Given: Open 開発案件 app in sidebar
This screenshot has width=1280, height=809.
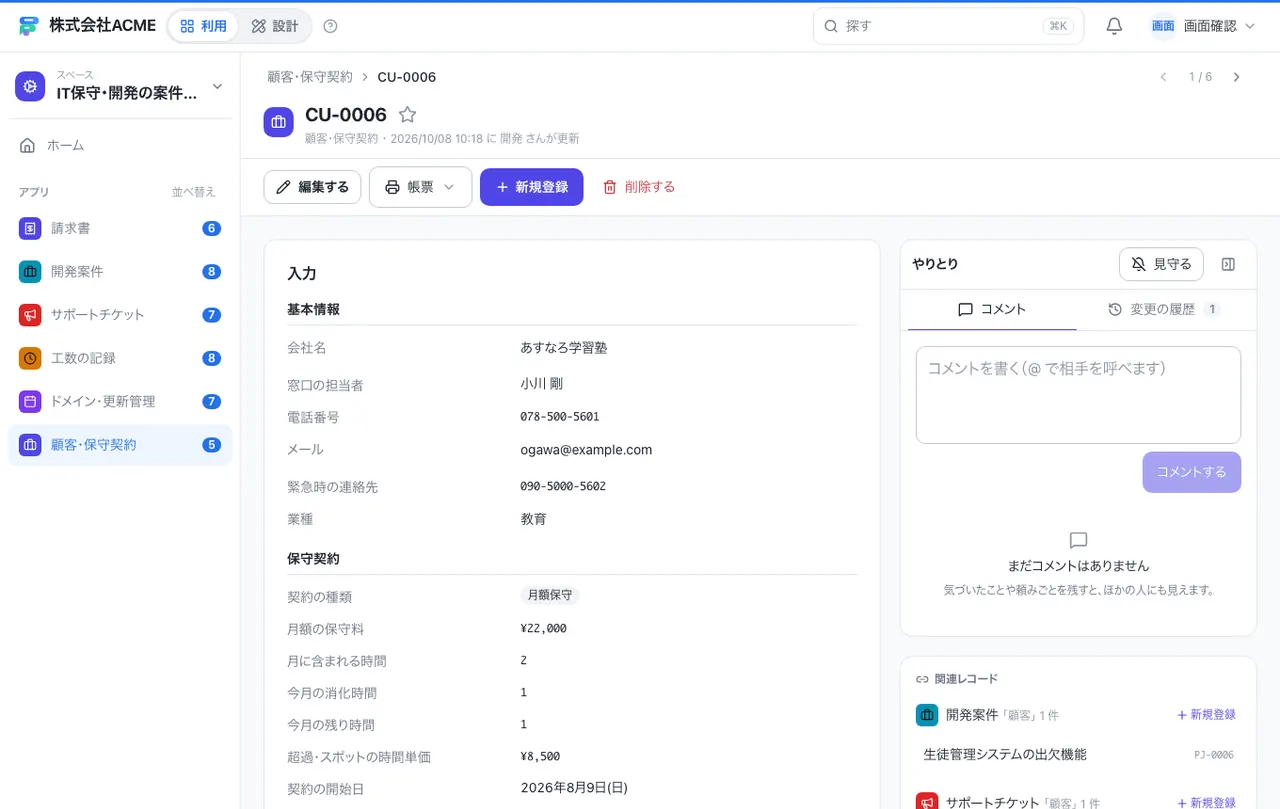Looking at the screenshot, I should (120, 271).
